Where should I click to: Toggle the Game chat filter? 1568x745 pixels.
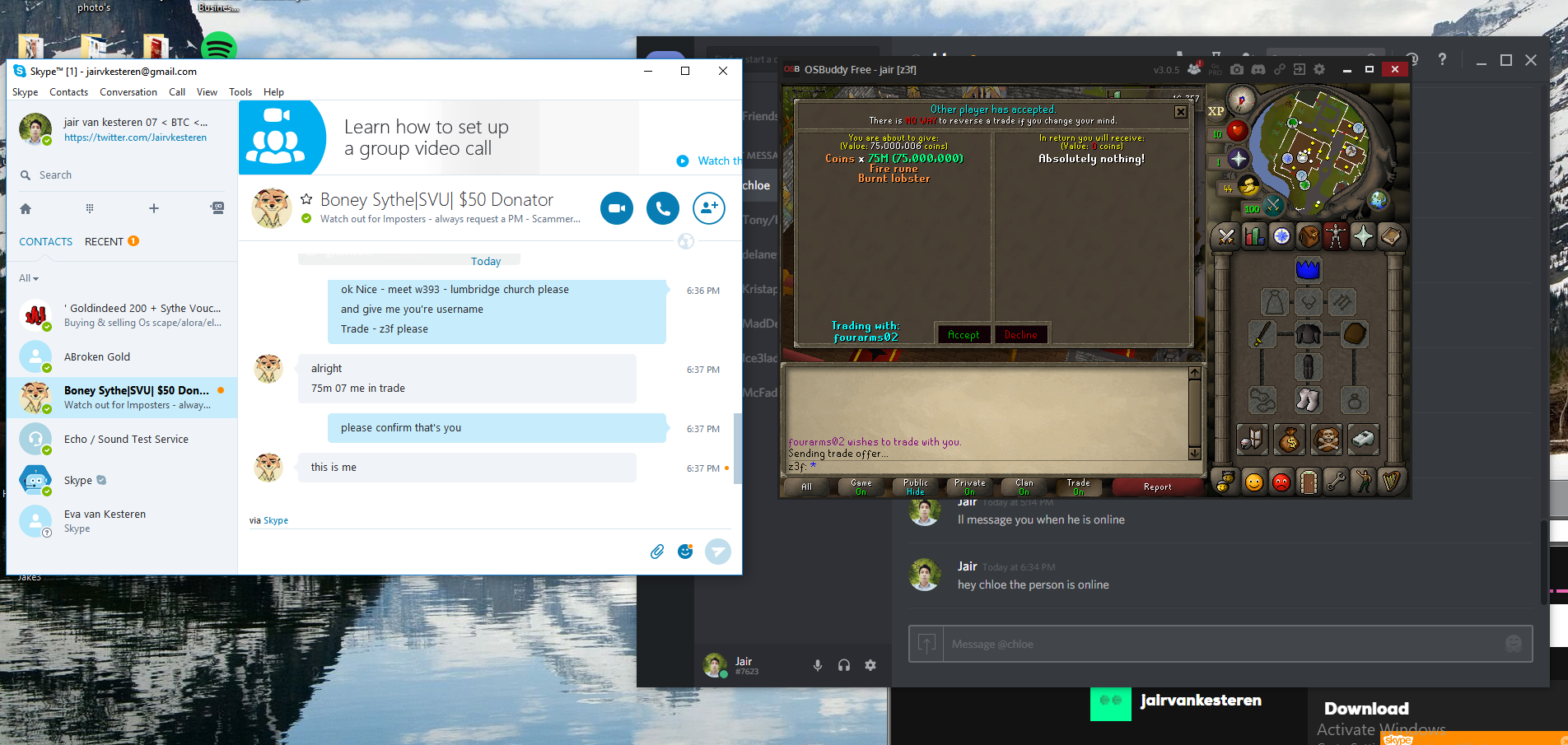(861, 487)
